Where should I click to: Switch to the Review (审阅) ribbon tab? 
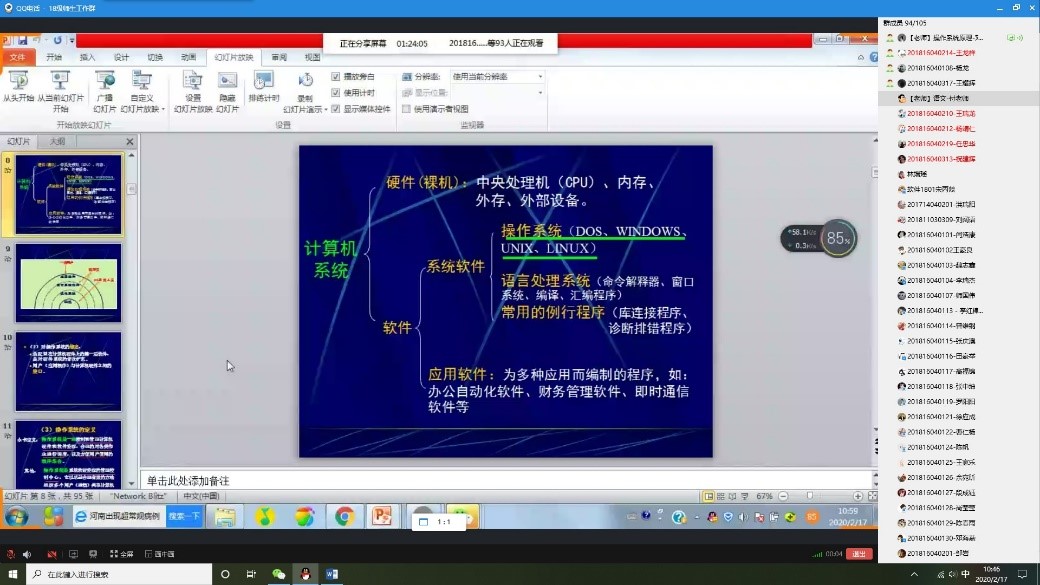(279, 58)
